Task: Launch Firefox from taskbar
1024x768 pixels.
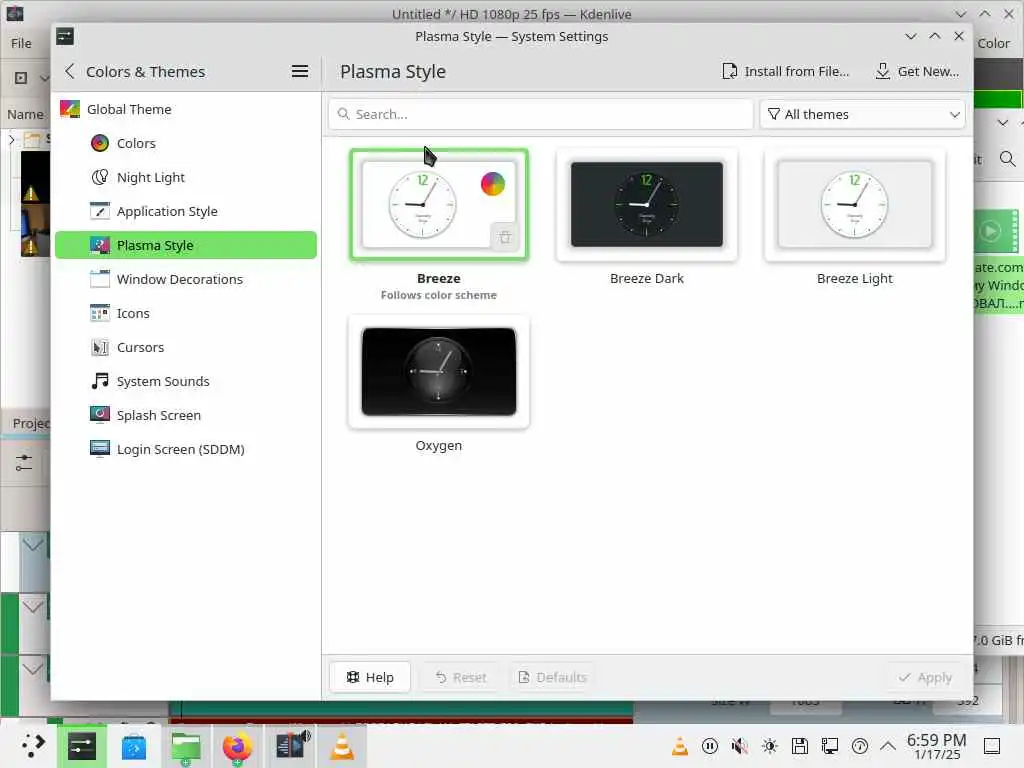Action: (x=237, y=746)
